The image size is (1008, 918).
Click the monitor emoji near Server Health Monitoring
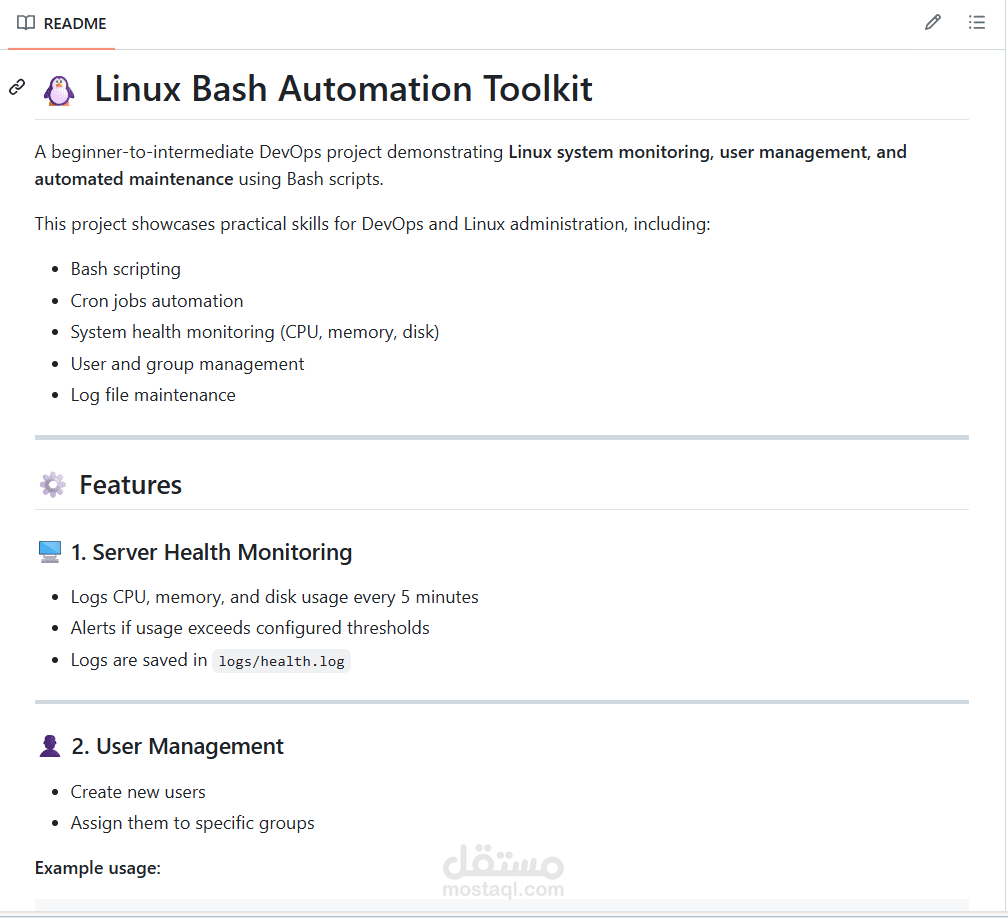tap(49, 551)
